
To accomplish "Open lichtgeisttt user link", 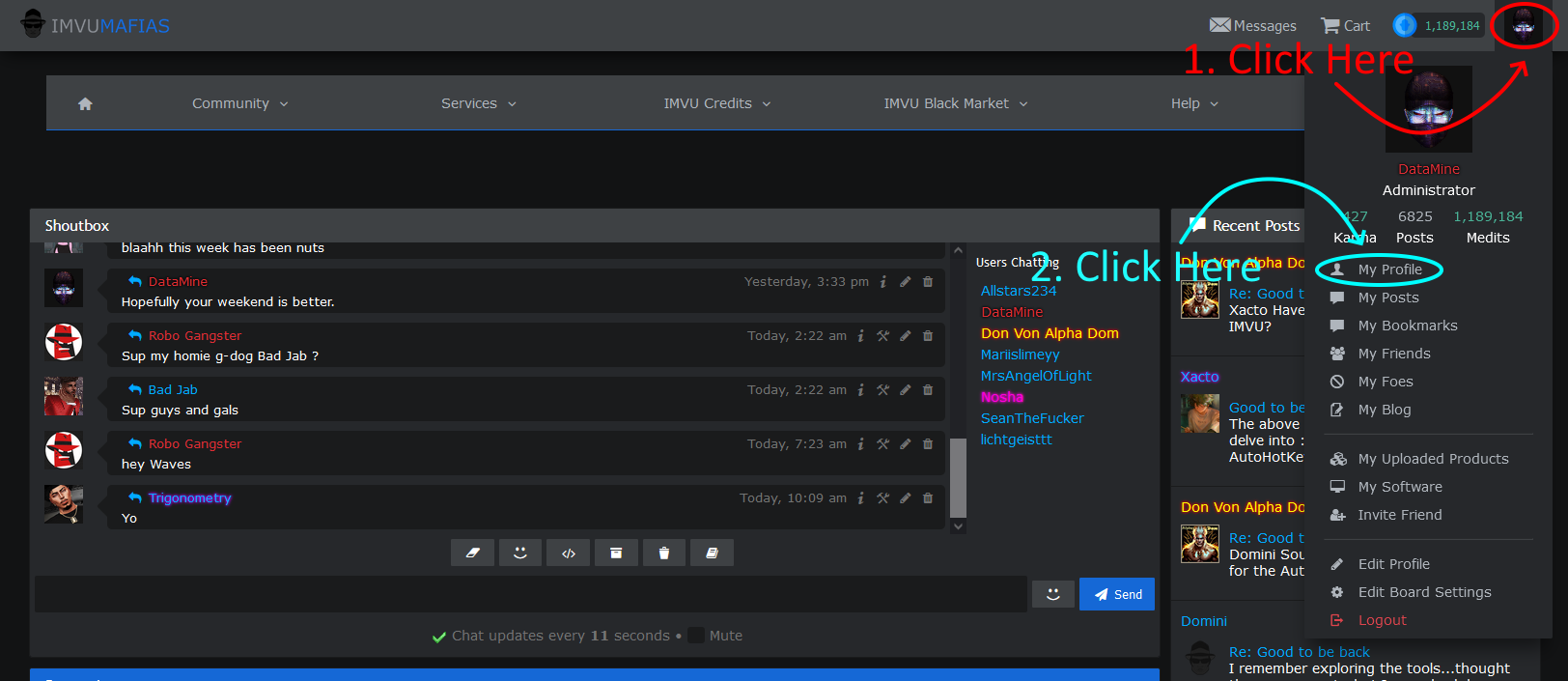I will 1016,440.
